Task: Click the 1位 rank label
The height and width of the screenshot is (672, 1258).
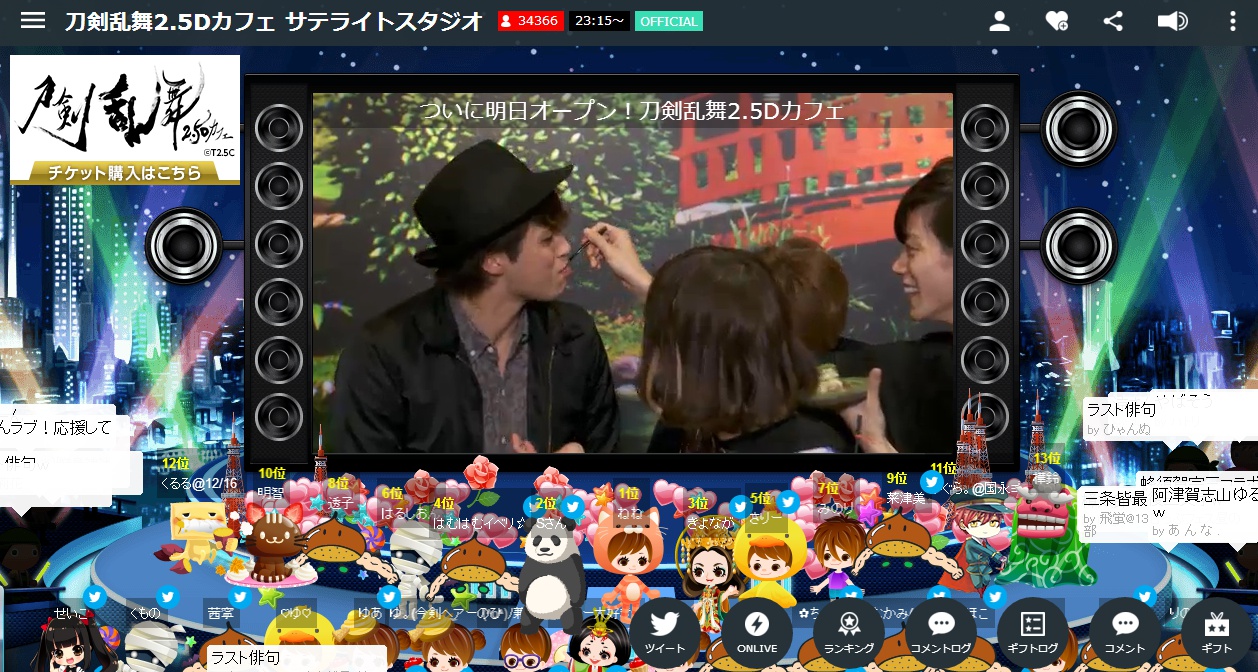Action: pos(628,493)
